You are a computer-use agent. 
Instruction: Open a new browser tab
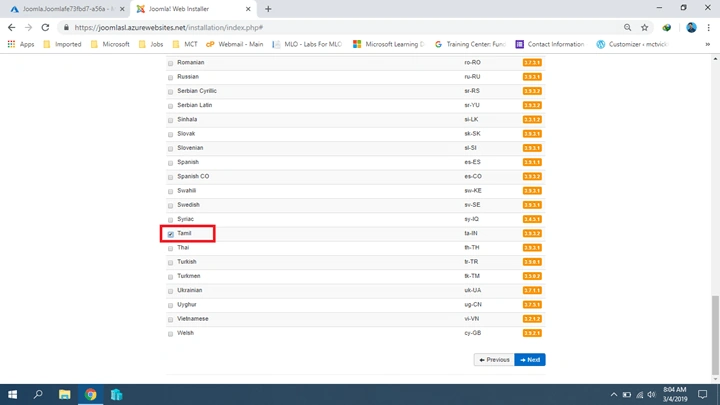point(268,9)
